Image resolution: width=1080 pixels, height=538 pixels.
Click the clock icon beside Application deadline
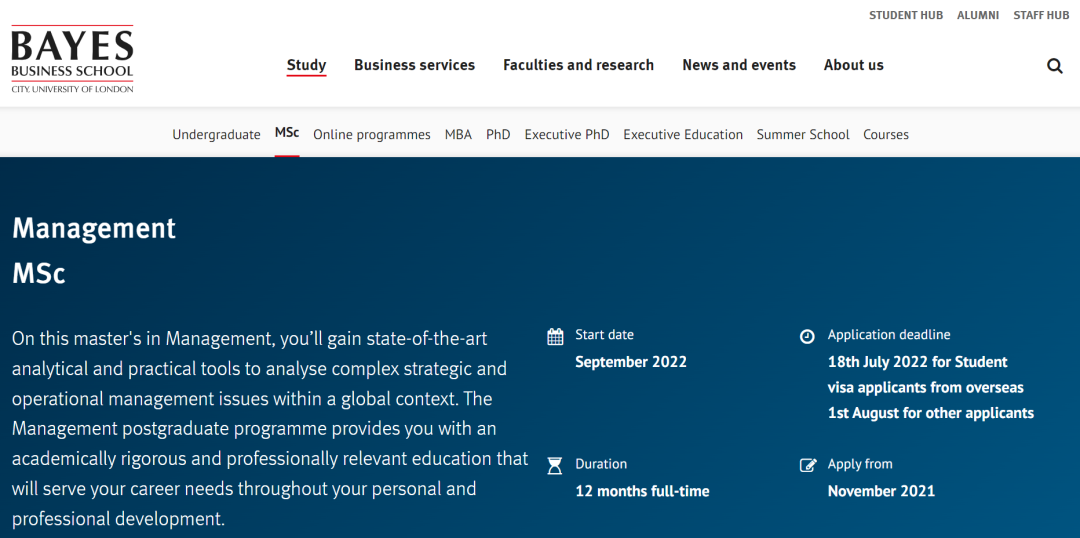coord(807,336)
